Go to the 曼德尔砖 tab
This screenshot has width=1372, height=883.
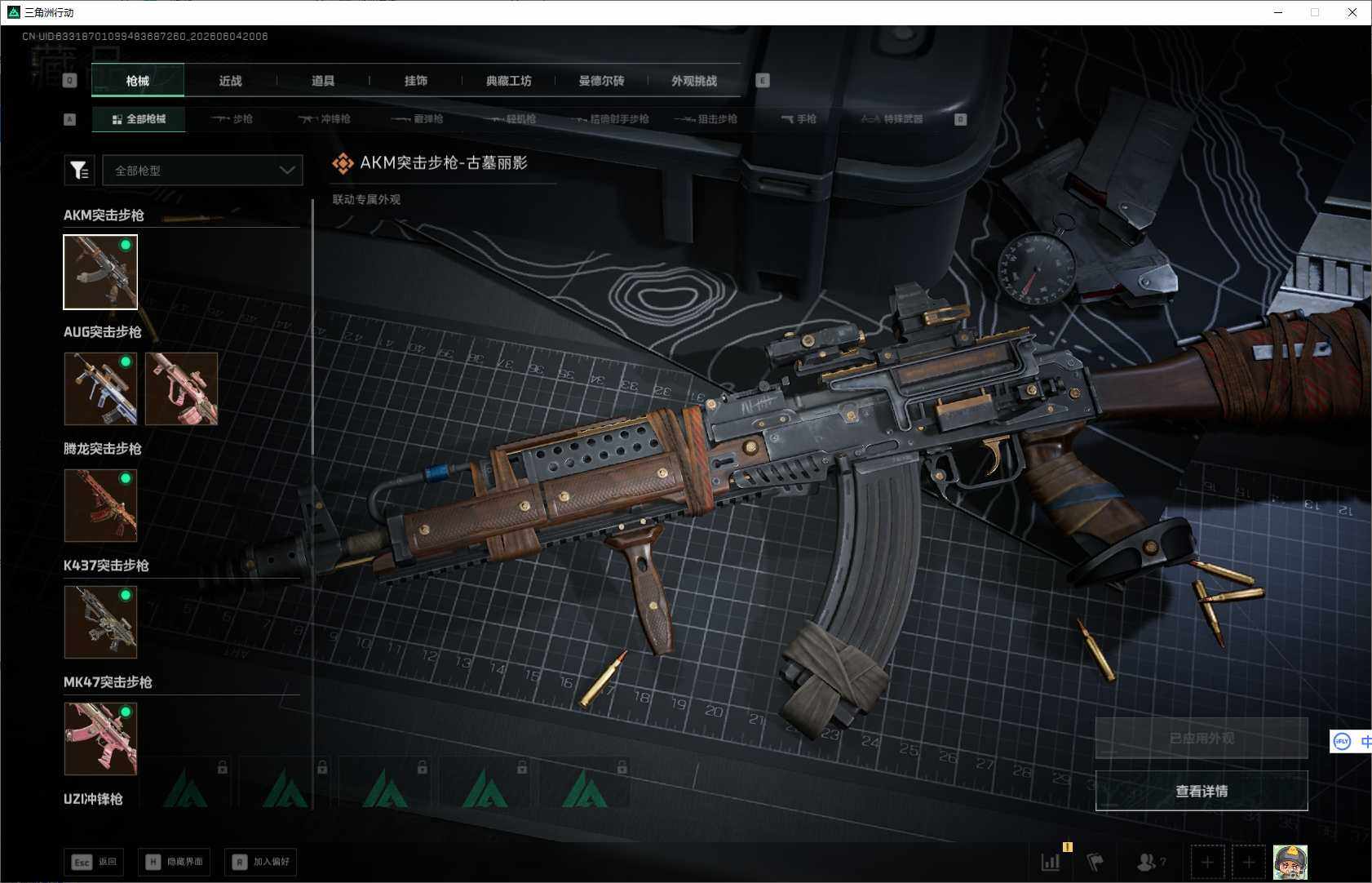point(601,80)
